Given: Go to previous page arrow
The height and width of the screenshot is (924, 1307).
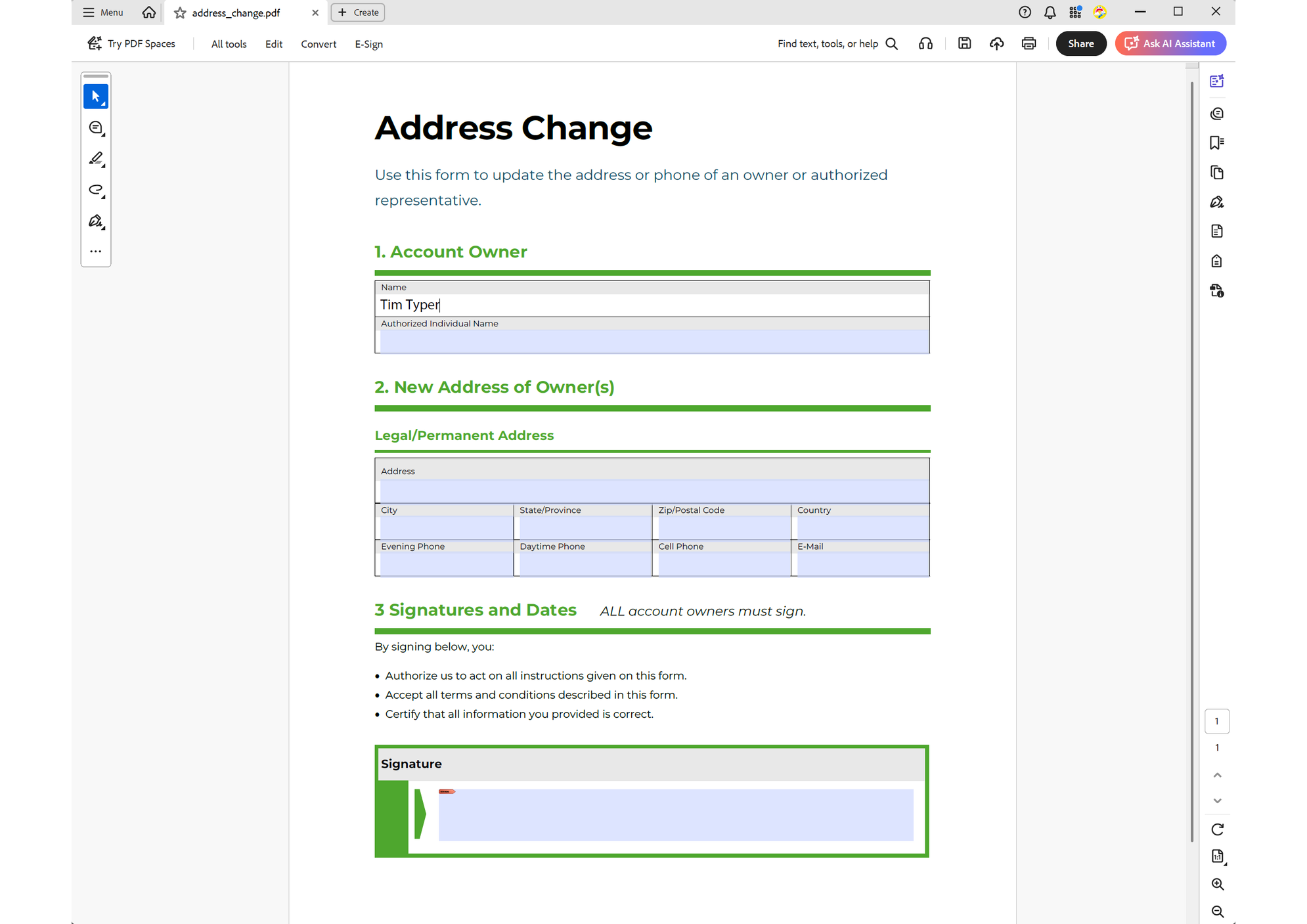Looking at the screenshot, I should click(1218, 776).
